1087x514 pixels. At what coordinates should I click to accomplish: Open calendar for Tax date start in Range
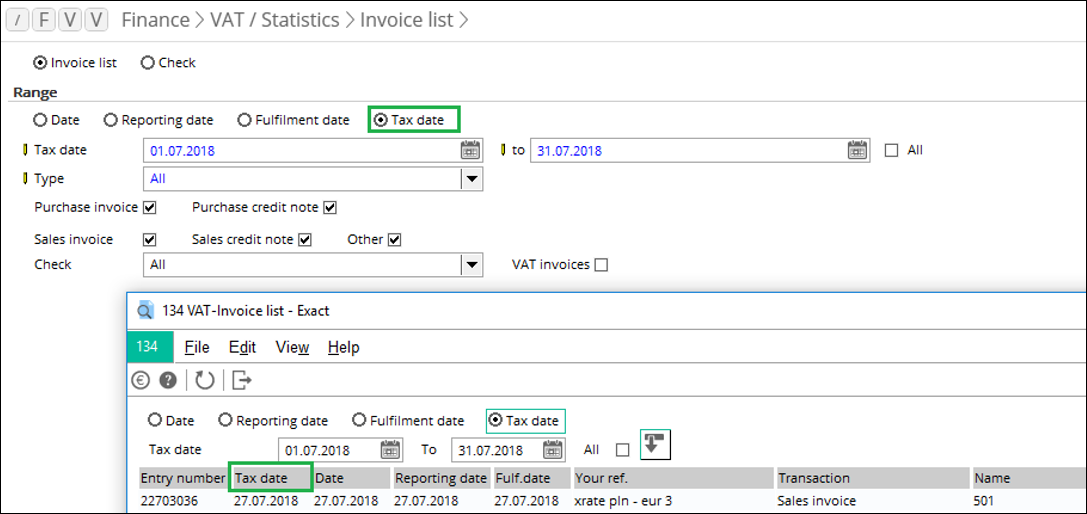tap(470, 151)
